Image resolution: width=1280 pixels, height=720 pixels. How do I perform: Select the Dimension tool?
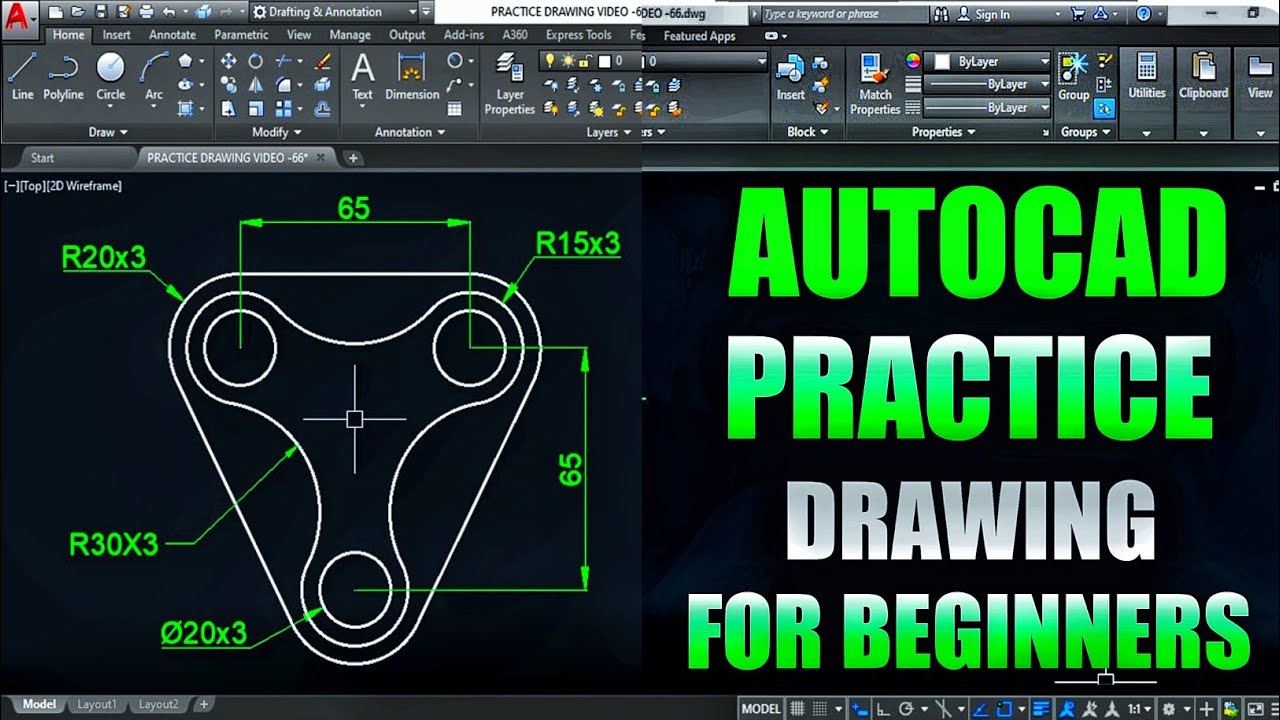pos(412,76)
